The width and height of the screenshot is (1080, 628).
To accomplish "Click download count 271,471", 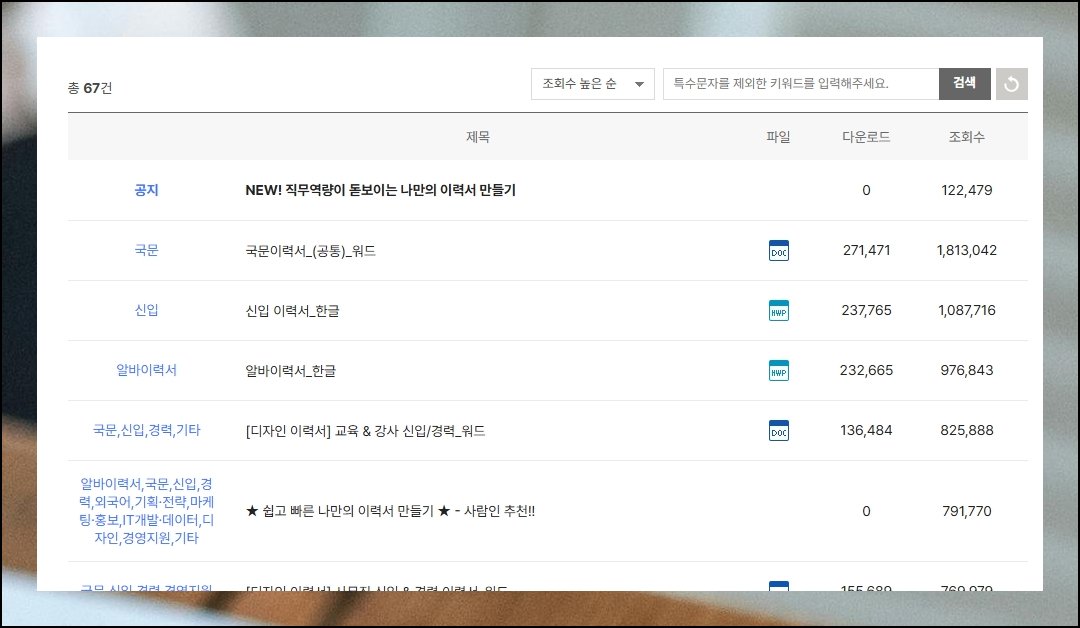I will click(866, 250).
